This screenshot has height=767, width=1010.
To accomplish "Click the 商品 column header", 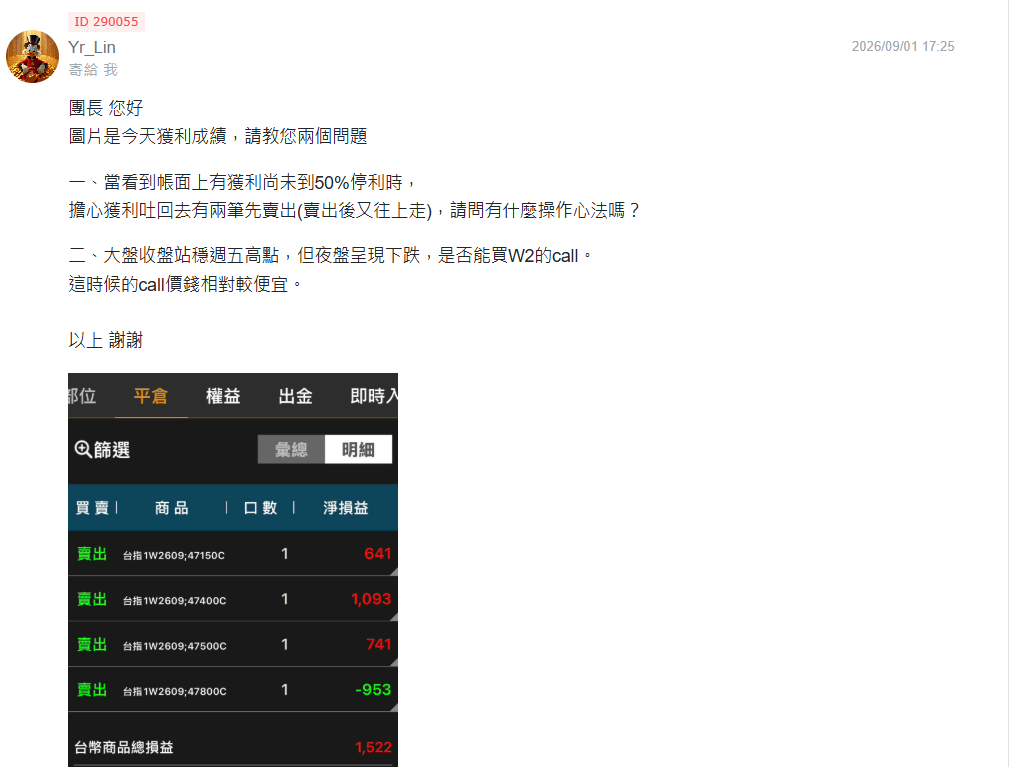I will (x=172, y=507).
